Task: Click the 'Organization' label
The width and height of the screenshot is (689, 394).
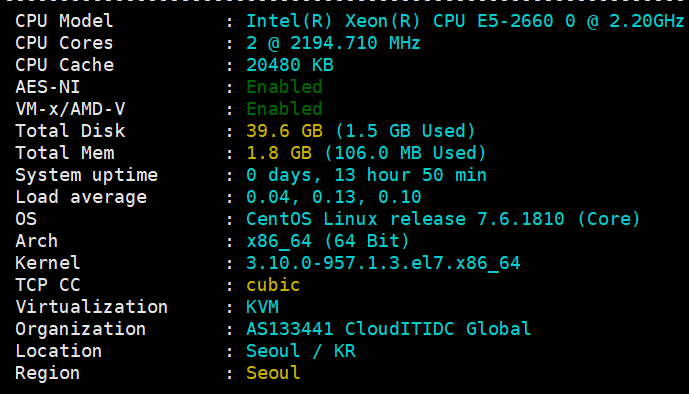Action: click(80, 329)
